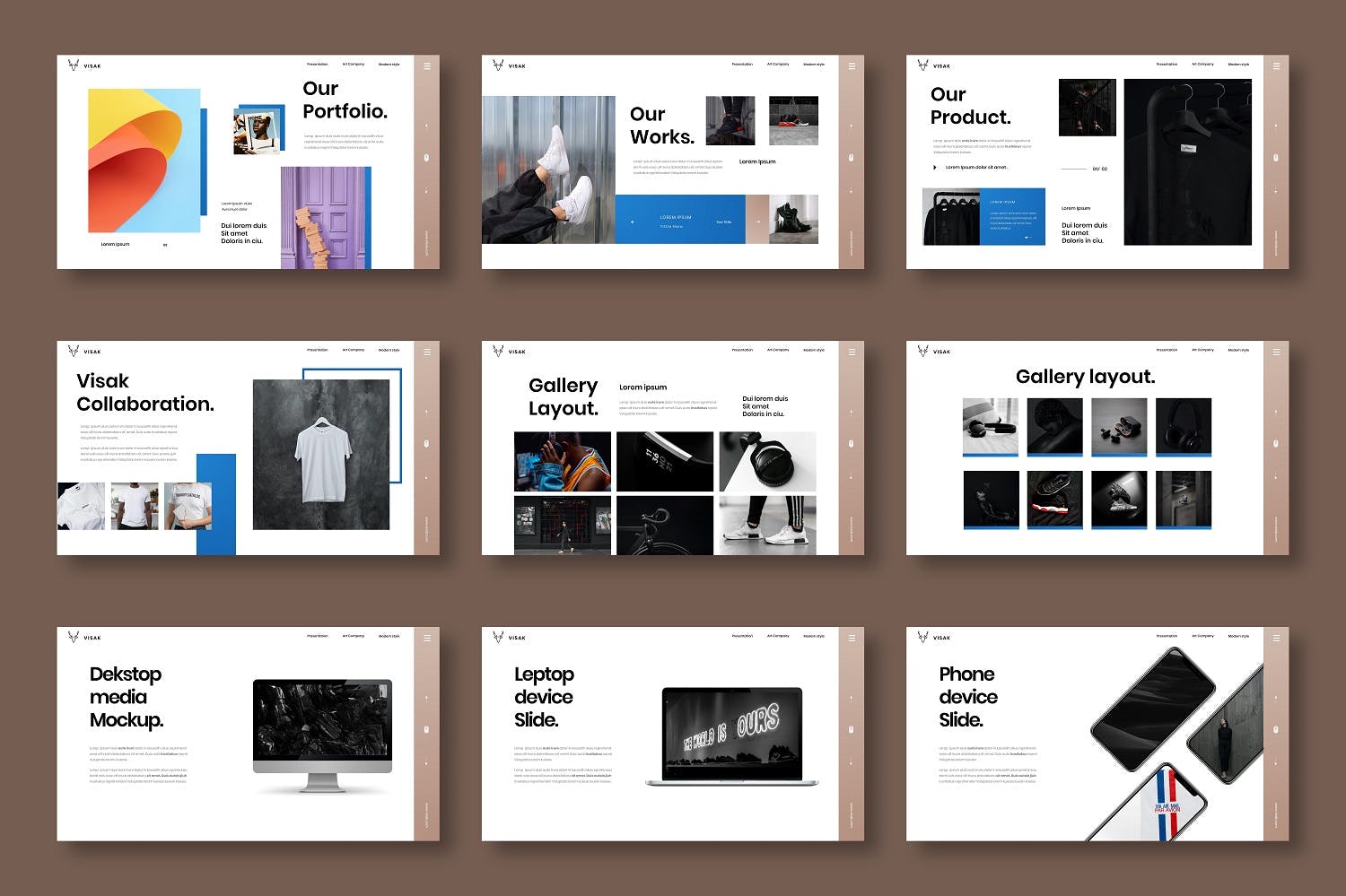Click Visak deer logo on Phone device Slide
Viewport: 1346px width, 896px height.
click(x=922, y=637)
